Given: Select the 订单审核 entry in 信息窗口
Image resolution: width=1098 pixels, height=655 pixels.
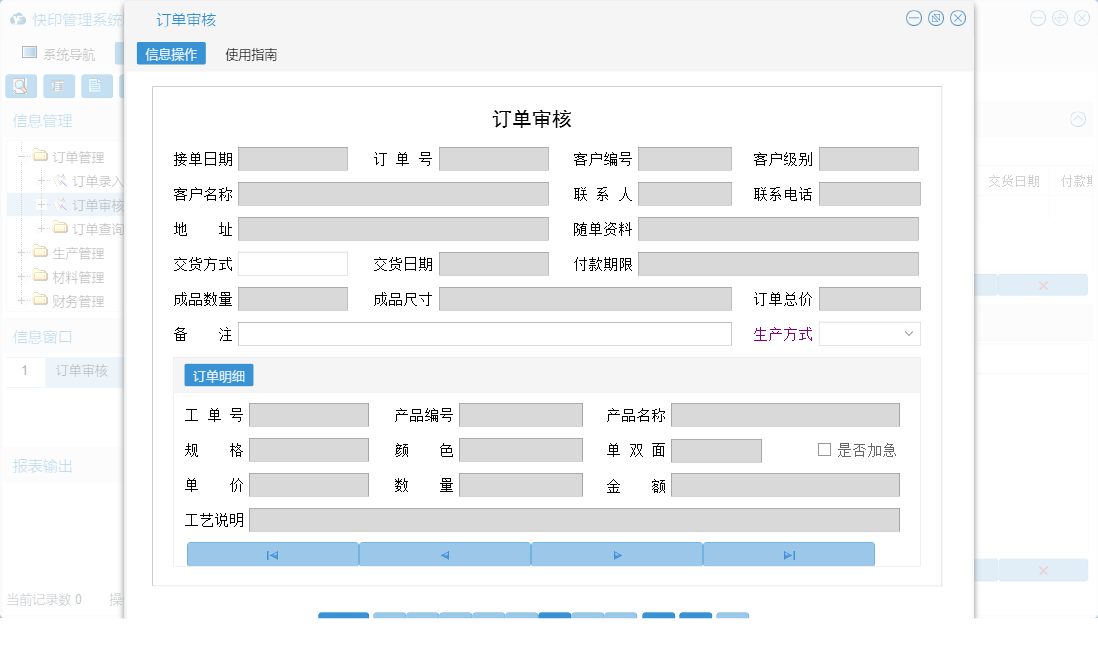Looking at the screenshot, I should (x=80, y=369).
